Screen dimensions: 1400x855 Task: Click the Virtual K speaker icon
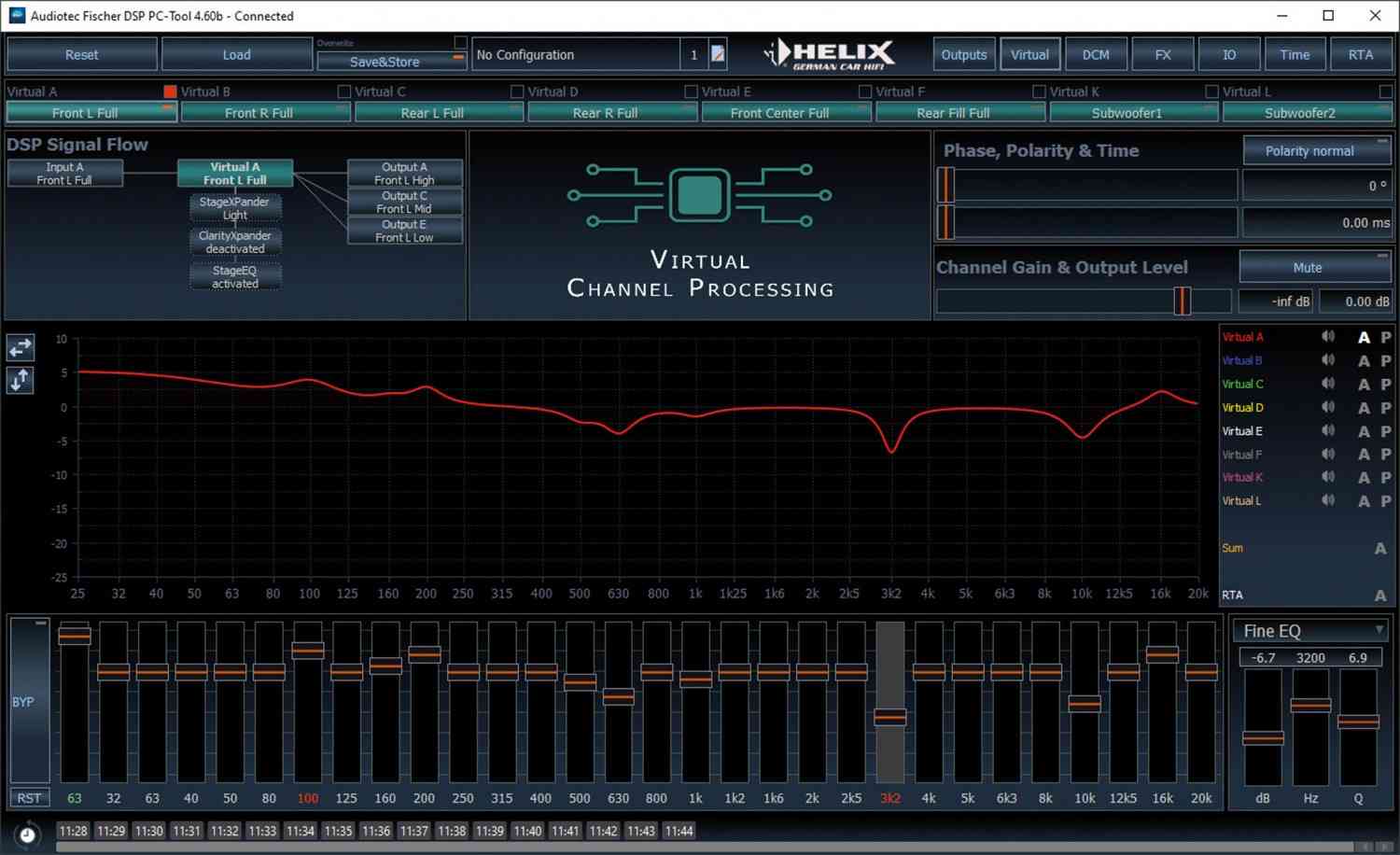[1328, 477]
